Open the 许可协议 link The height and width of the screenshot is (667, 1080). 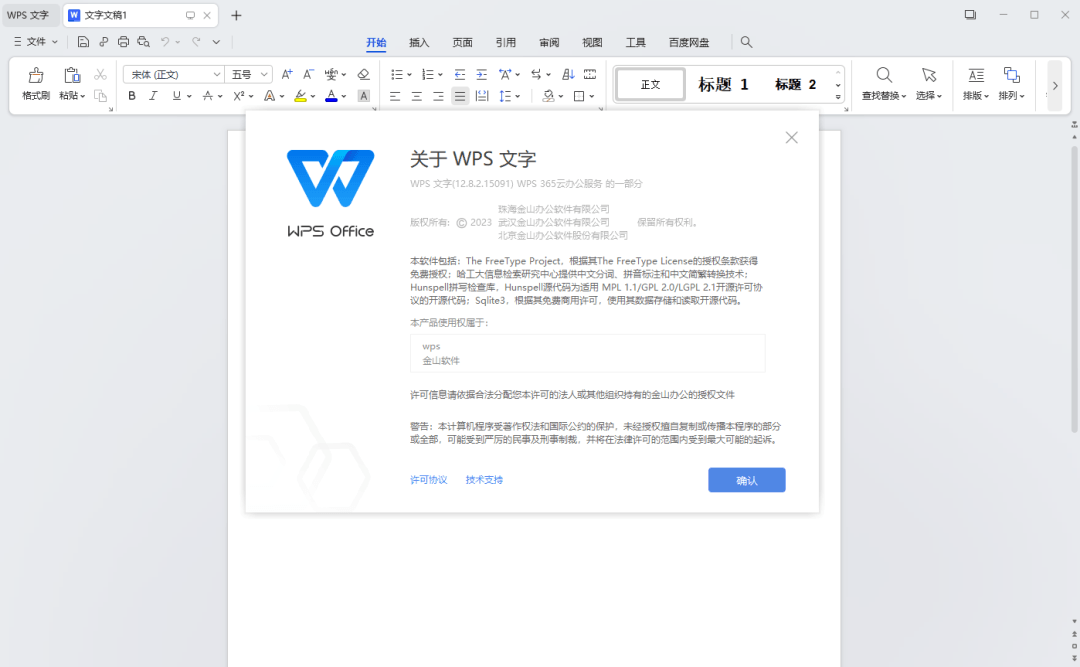tap(428, 480)
